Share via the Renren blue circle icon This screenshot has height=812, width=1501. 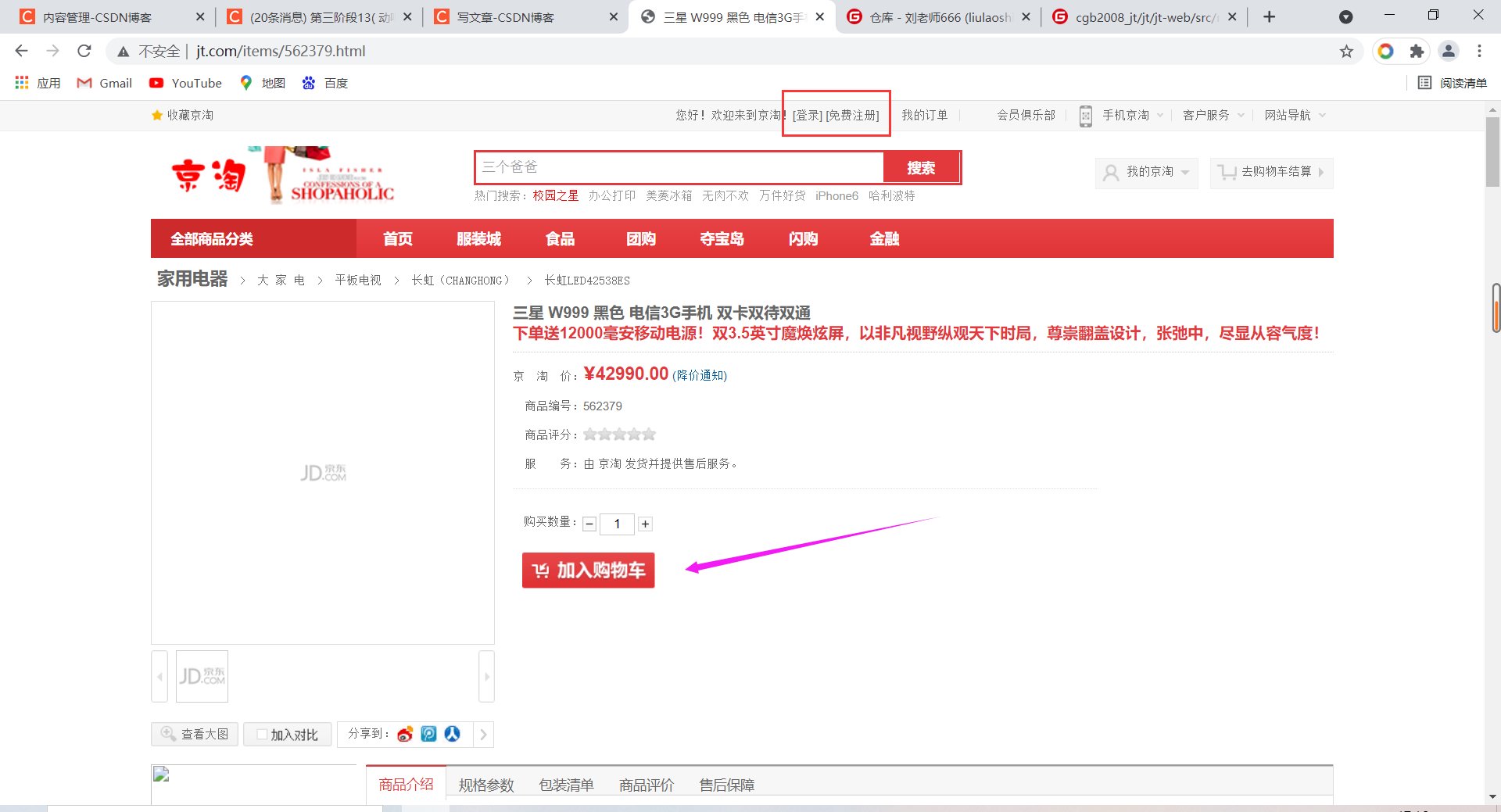point(453,734)
